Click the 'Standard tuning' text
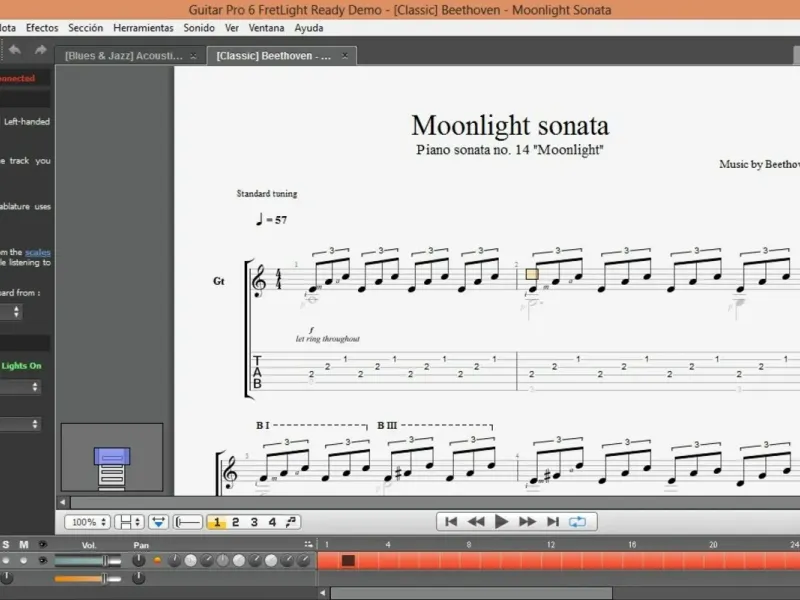The image size is (800, 600). point(267,193)
